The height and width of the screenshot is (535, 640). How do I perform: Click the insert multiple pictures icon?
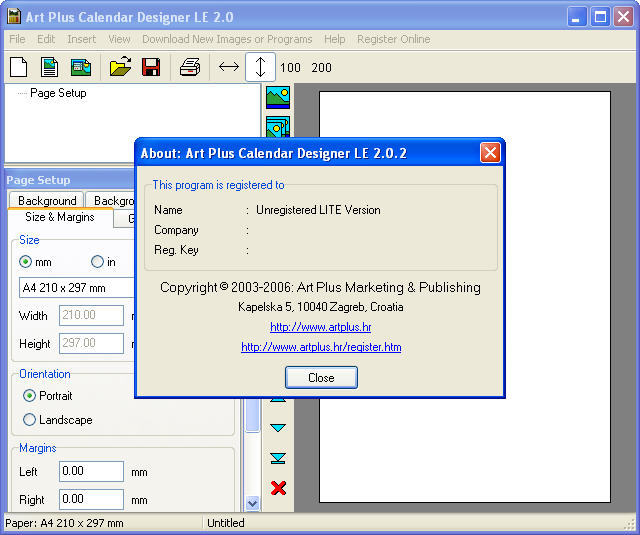pos(278,126)
